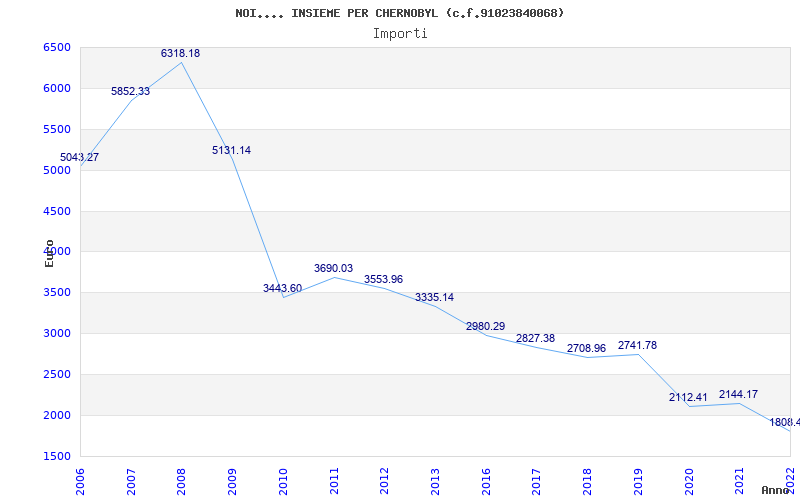Select the 5043.27 data label
Screen dimensions: 800x500
[x=80, y=157]
